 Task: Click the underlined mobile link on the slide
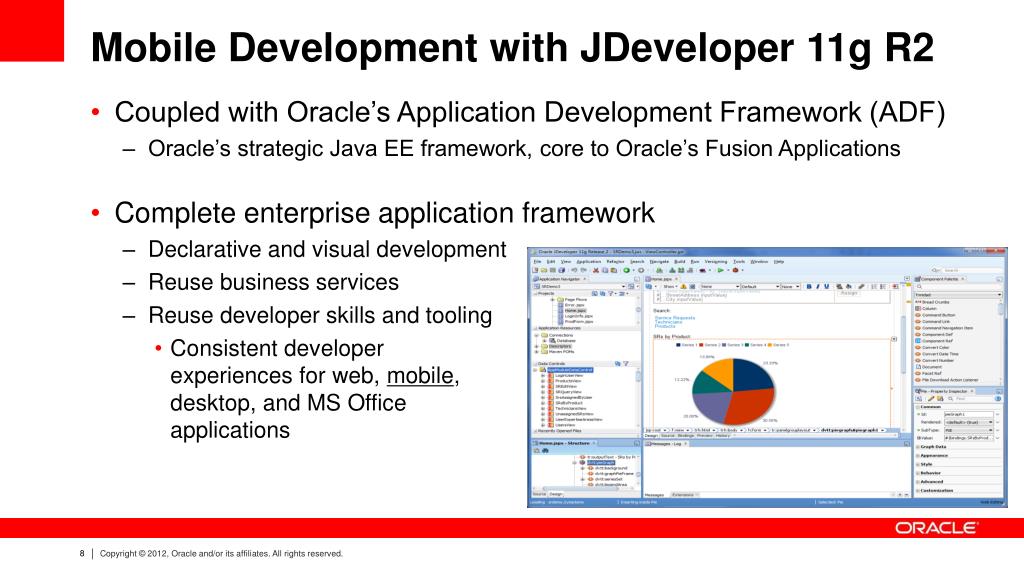pyautogui.click(x=420, y=376)
